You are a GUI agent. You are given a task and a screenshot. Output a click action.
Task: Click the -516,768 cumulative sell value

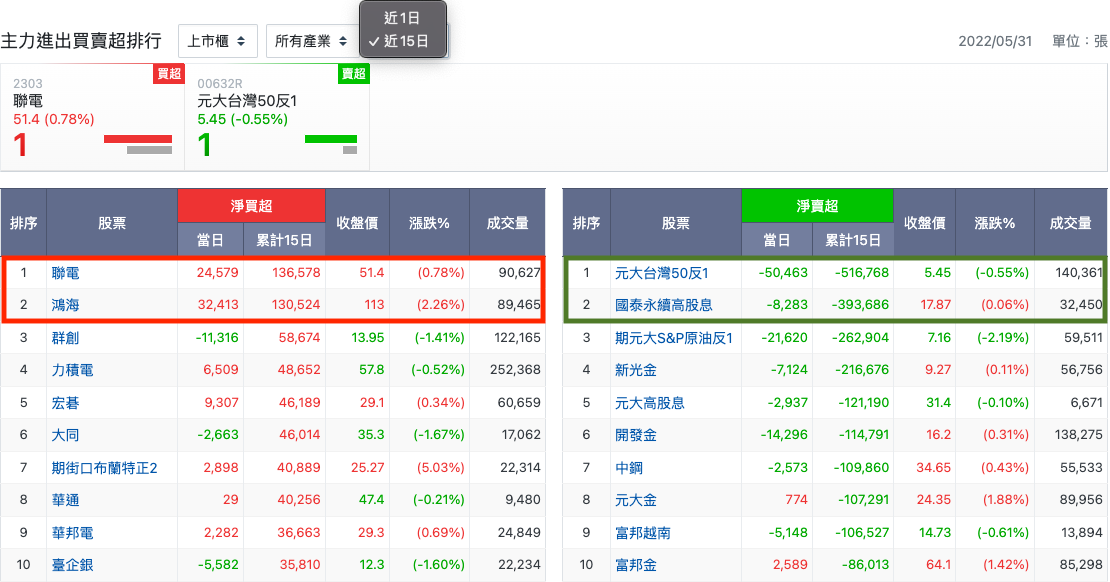point(862,273)
